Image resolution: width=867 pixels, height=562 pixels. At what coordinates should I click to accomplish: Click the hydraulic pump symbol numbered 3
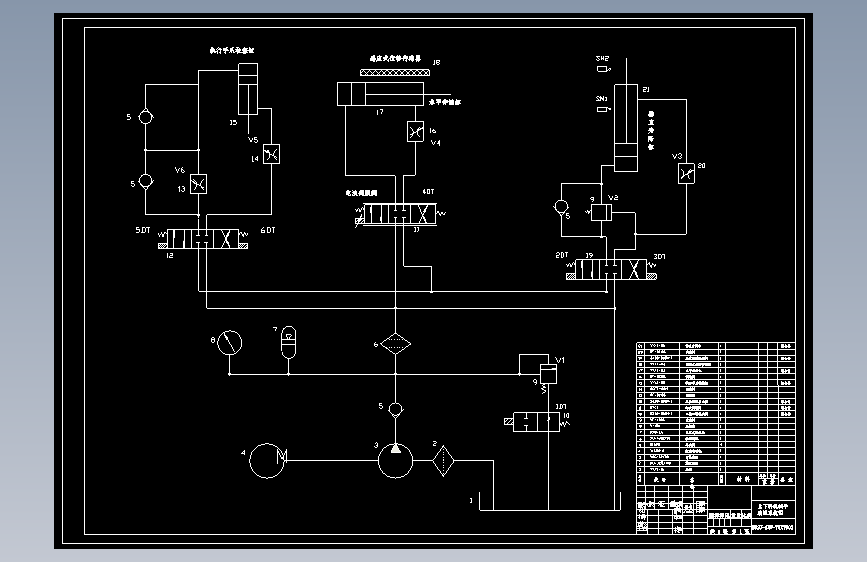pyautogui.click(x=395, y=460)
